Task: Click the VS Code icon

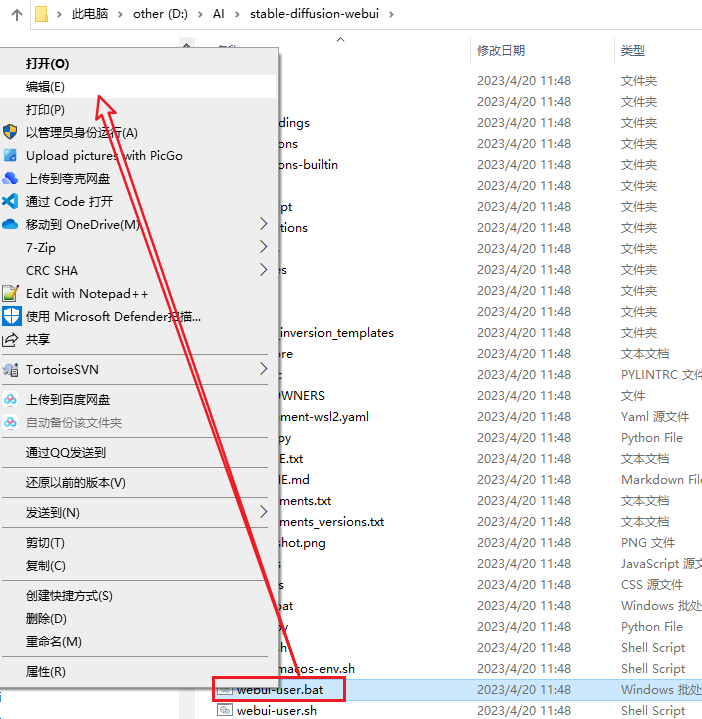Action: [10, 201]
